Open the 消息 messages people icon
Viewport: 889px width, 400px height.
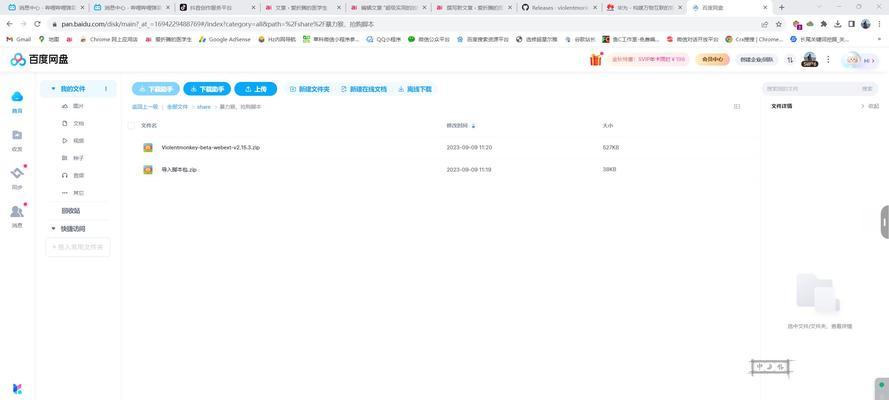pyautogui.click(x=17, y=211)
